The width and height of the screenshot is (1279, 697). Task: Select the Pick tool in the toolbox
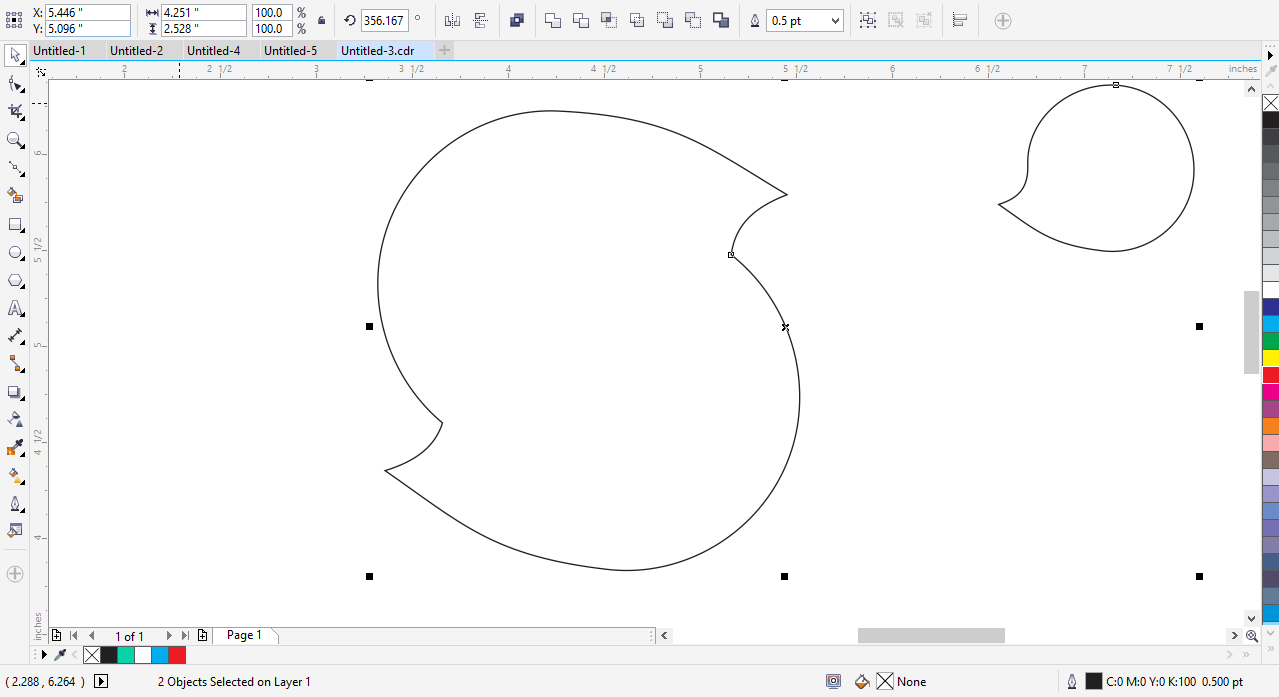15,55
